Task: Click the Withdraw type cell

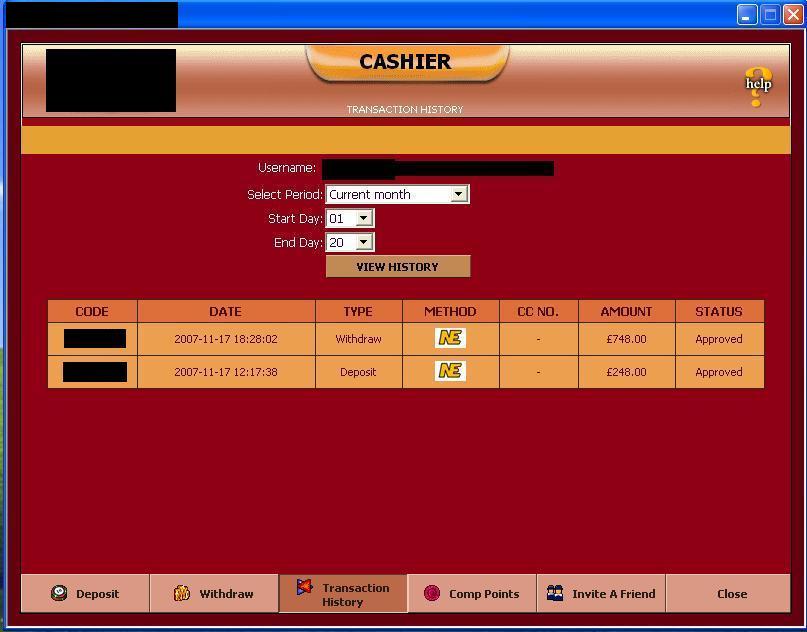Action: [359, 339]
